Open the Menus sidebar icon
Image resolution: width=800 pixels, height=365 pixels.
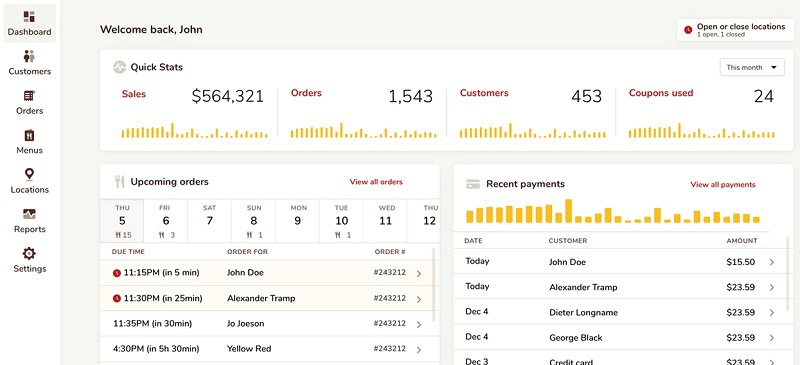point(29,135)
